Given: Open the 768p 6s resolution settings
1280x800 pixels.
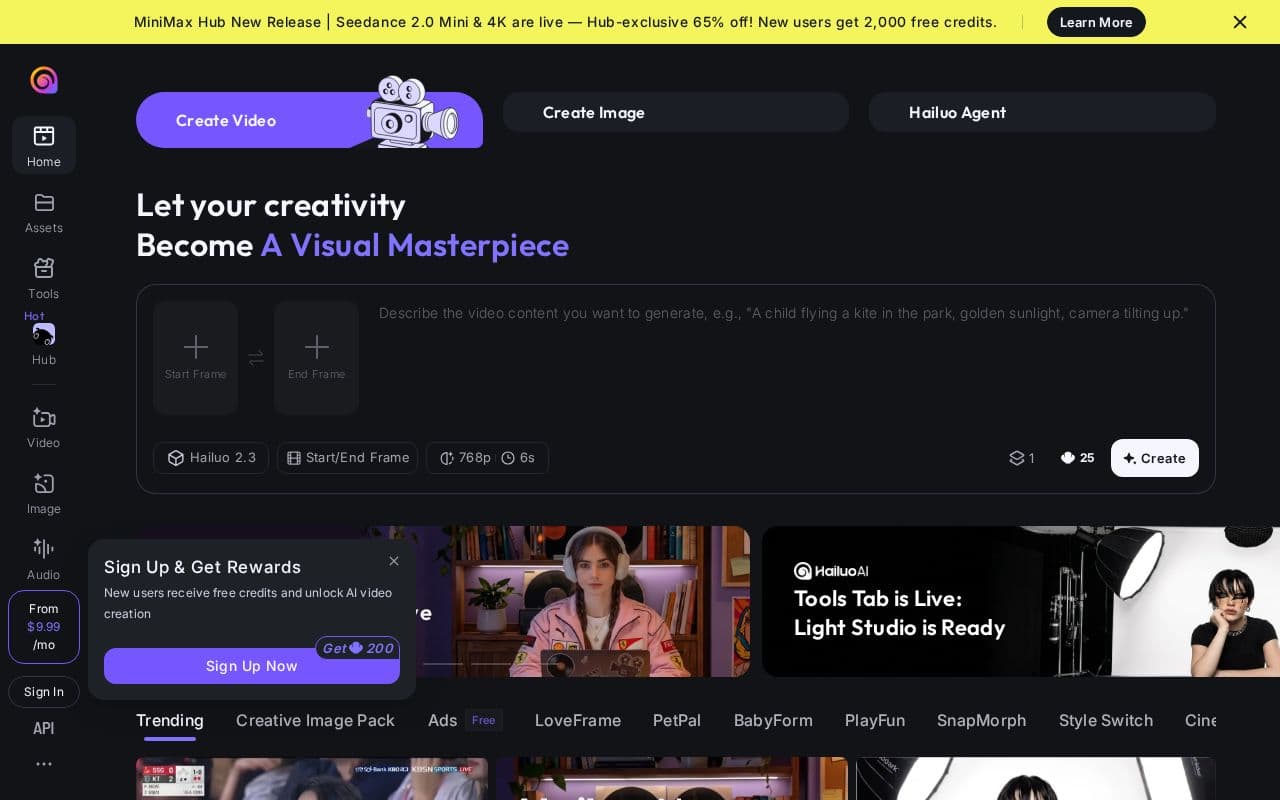Looking at the screenshot, I should point(487,458).
